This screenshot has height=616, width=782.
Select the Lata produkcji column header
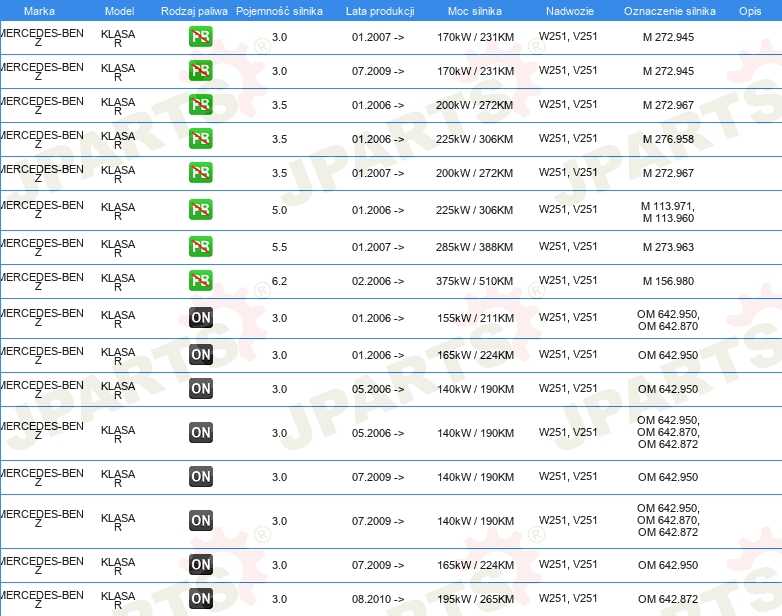click(x=380, y=11)
